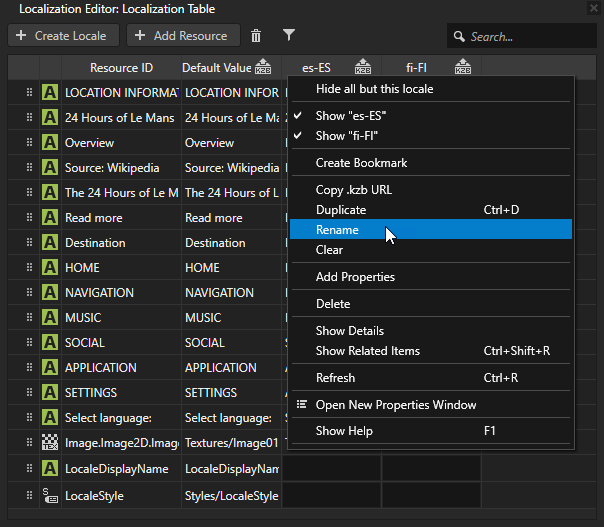Click the trash delete icon in toolbar
This screenshot has width=604, height=527.
[x=256, y=36]
